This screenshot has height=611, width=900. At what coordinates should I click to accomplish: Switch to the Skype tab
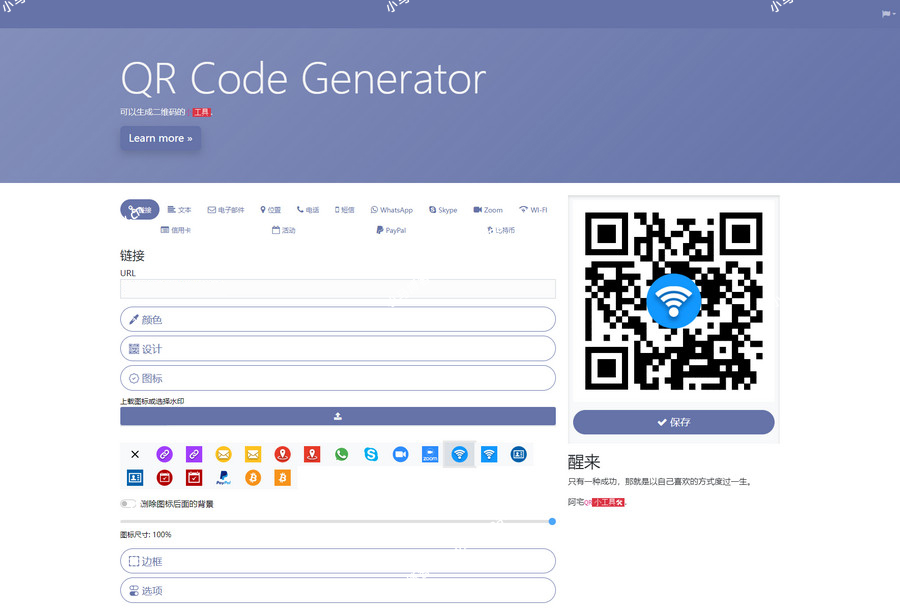pyautogui.click(x=443, y=210)
